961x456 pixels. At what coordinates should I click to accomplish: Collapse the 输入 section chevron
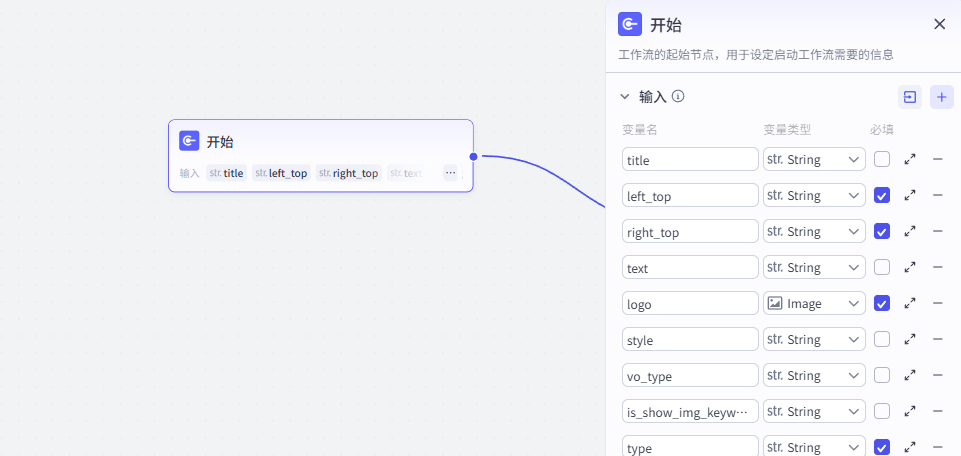pos(625,97)
